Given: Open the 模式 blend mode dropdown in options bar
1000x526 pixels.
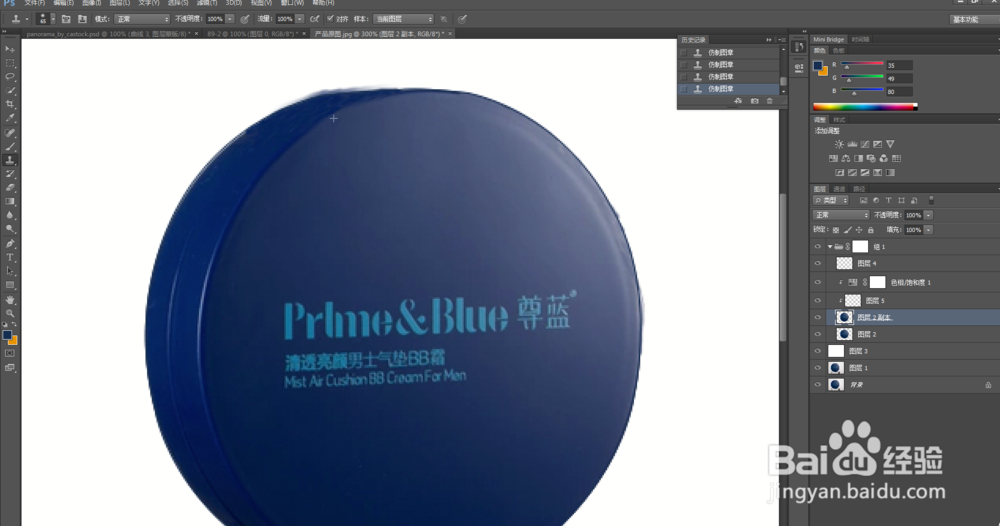Looking at the screenshot, I should [142, 19].
